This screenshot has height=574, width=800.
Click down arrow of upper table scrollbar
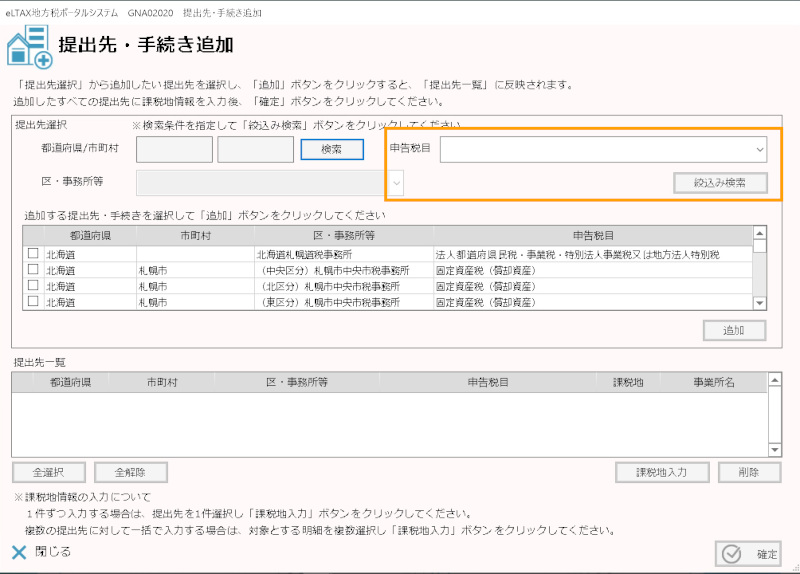(760, 303)
